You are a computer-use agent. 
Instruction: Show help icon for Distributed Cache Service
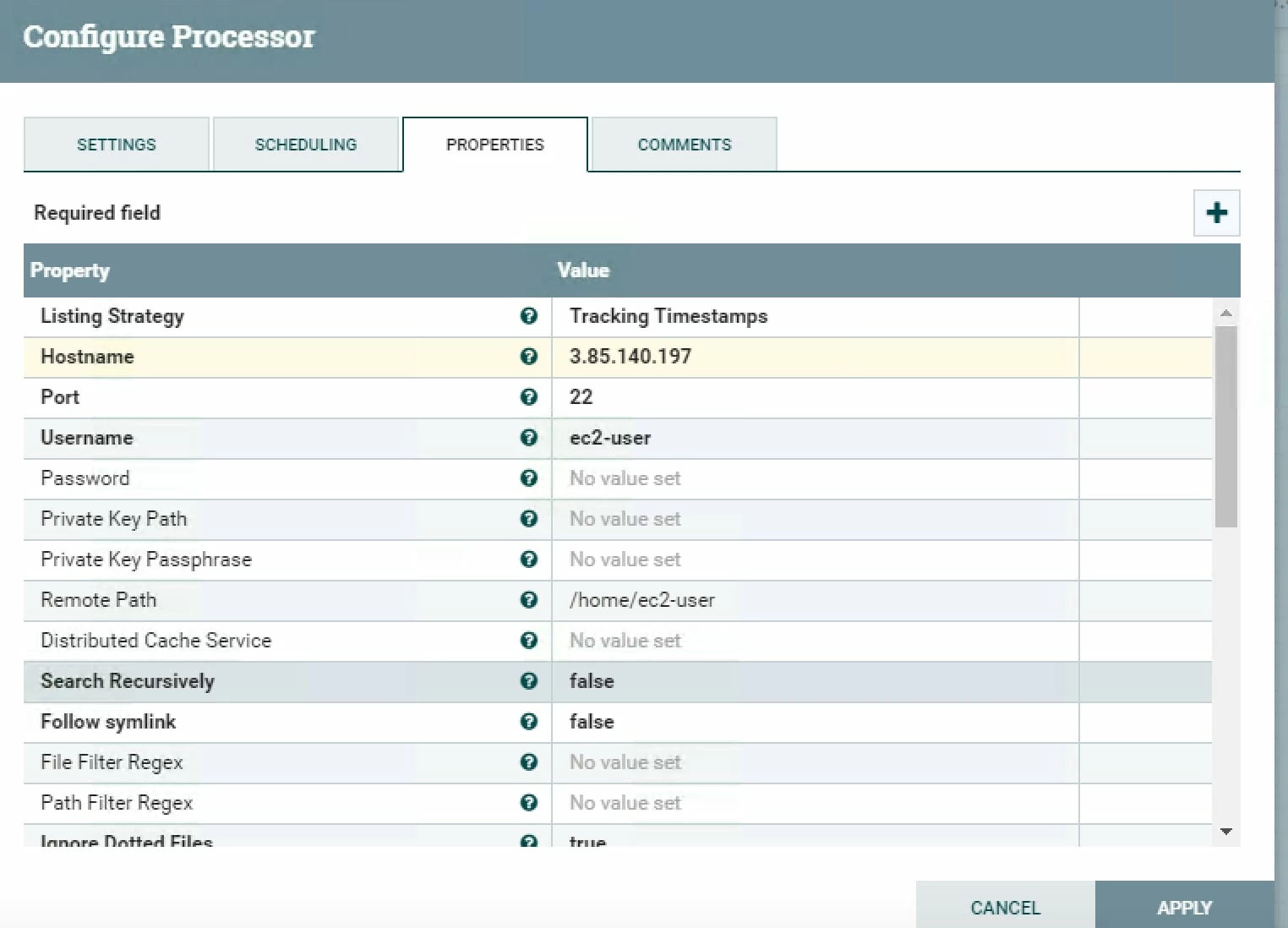point(529,641)
